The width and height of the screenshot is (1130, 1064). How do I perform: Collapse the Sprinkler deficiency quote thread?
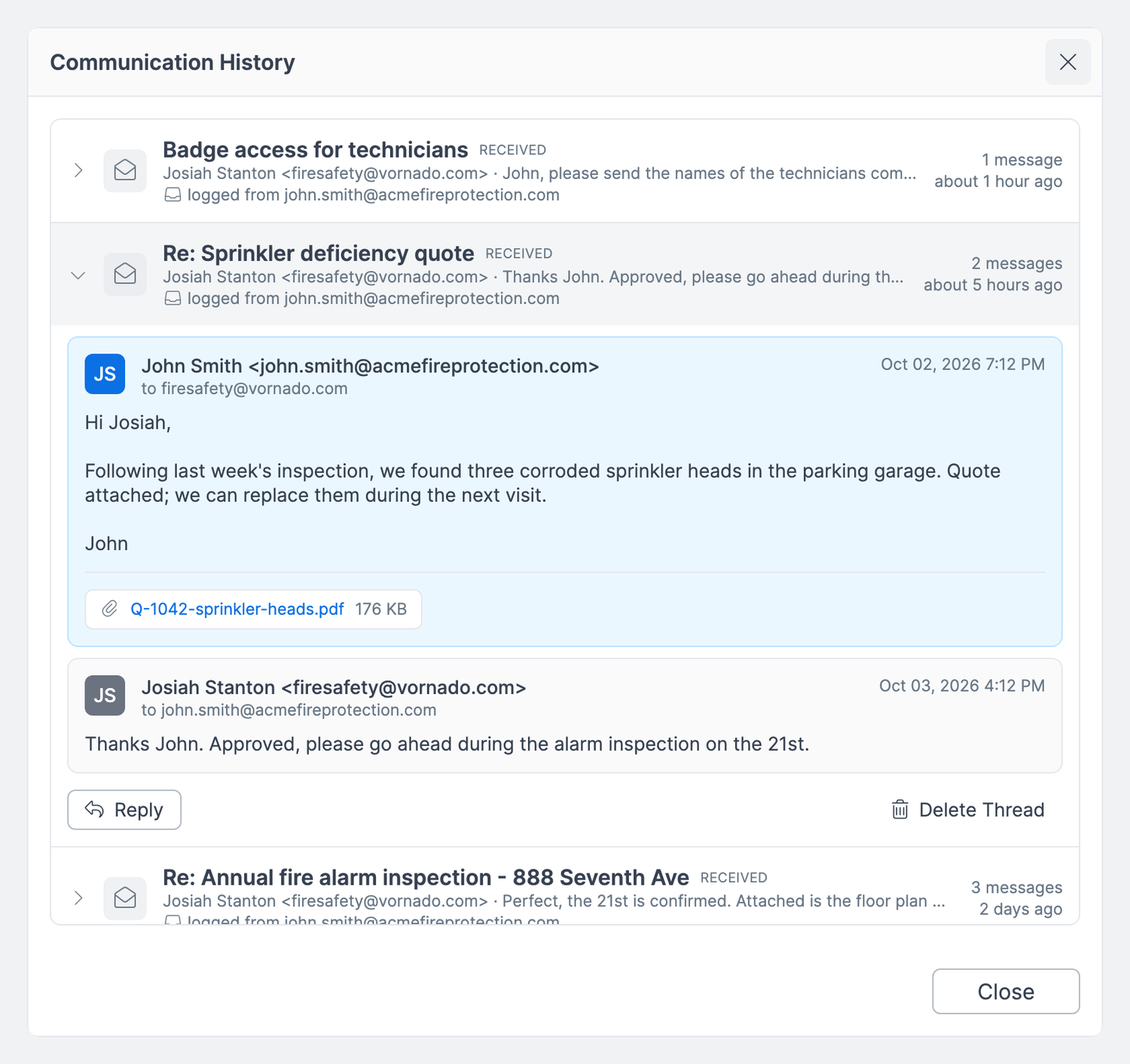78,275
